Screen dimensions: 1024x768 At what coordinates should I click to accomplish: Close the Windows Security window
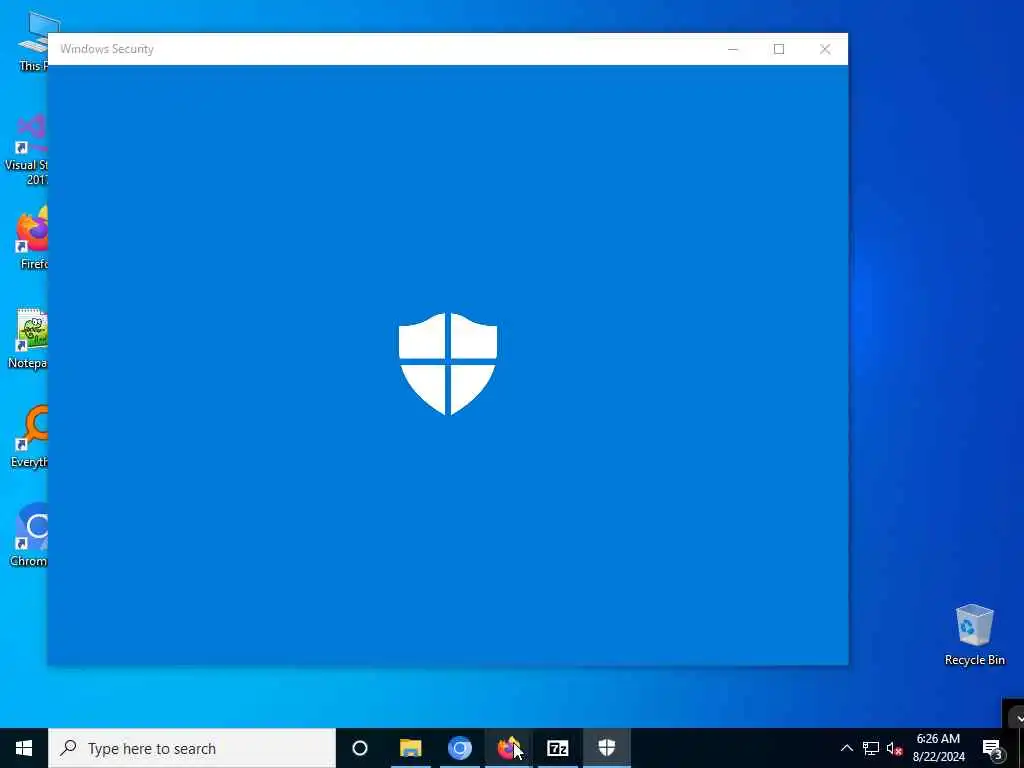[825, 49]
